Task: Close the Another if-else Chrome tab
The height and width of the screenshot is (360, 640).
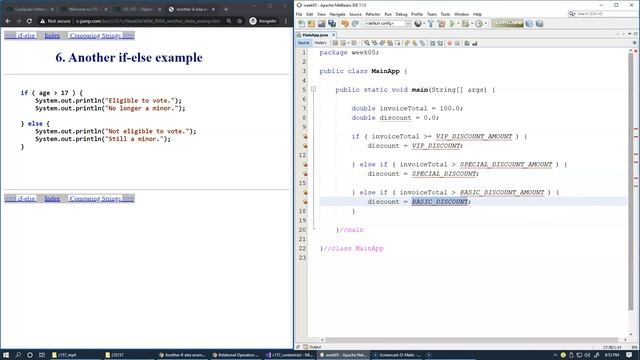Action: [213, 9]
